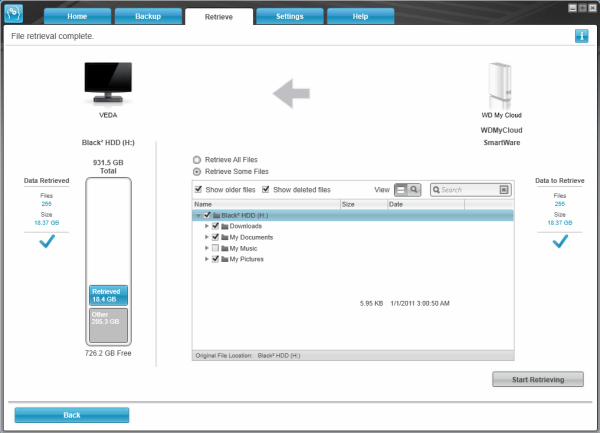Image resolution: width=600 pixels, height=433 pixels.
Task: Click the Black² HDD (H:) folder icon
Action: 216,215
